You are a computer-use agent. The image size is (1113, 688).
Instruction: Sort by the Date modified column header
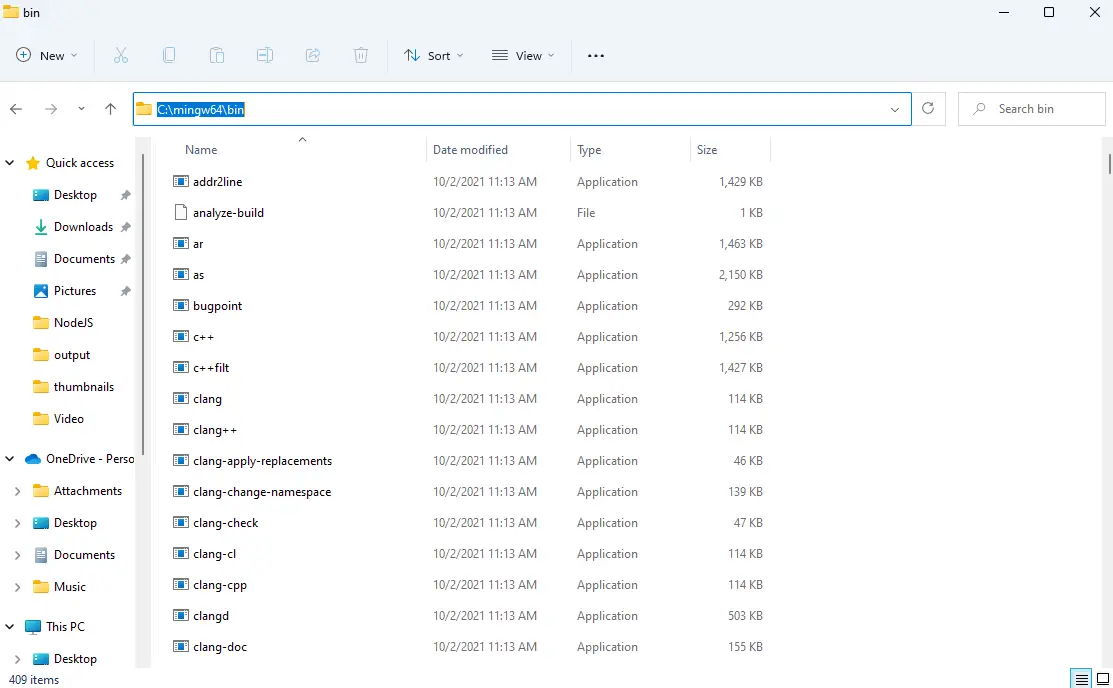pos(470,150)
